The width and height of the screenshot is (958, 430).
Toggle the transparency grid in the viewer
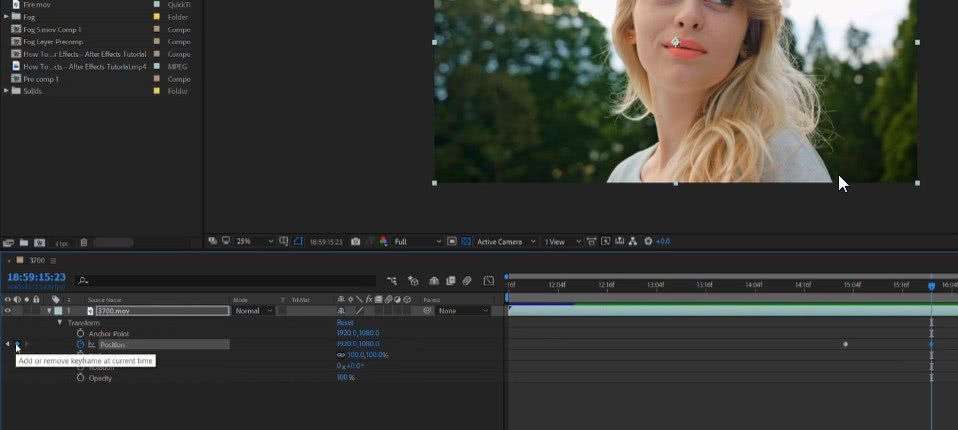pyautogui.click(x=466, y=241)
